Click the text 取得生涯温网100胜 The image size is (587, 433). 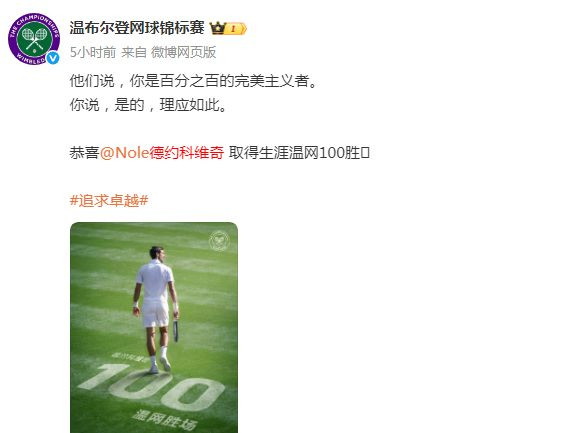(x=295, y=153)
